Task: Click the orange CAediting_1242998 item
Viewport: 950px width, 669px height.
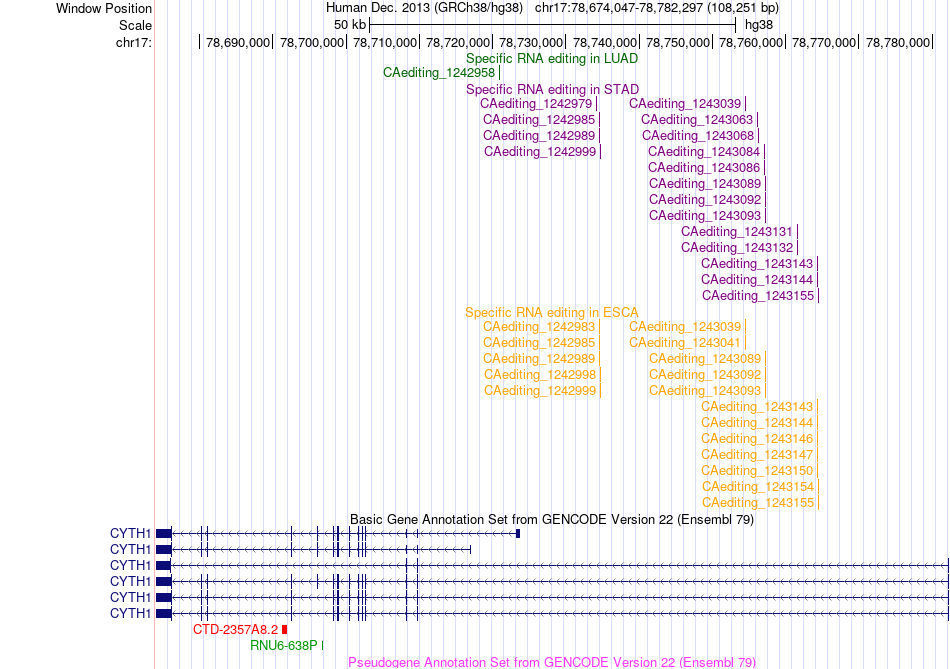Action: [x=540, y=375]
